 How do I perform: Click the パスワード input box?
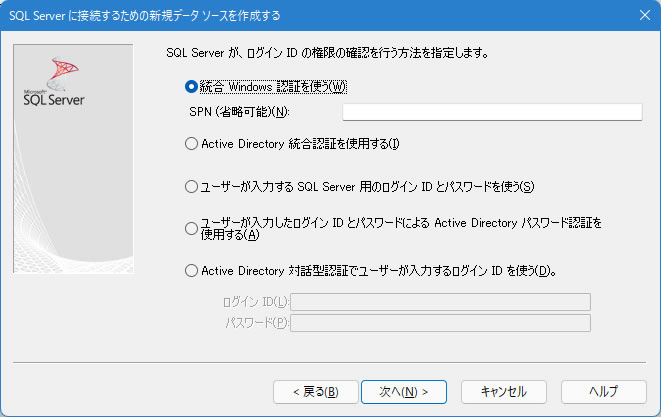point(440,322)
